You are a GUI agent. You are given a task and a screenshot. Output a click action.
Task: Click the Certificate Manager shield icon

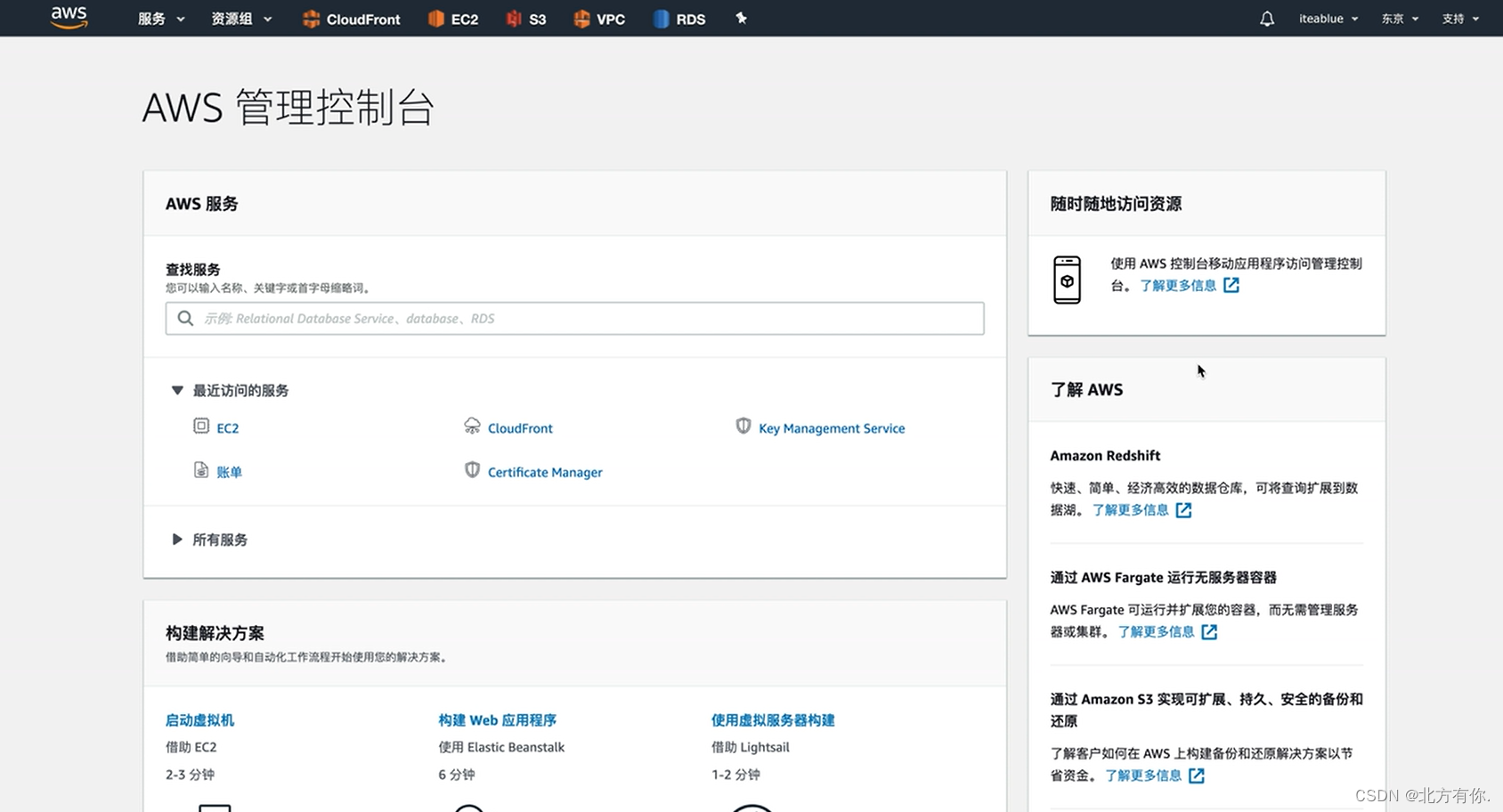point(472,470)
